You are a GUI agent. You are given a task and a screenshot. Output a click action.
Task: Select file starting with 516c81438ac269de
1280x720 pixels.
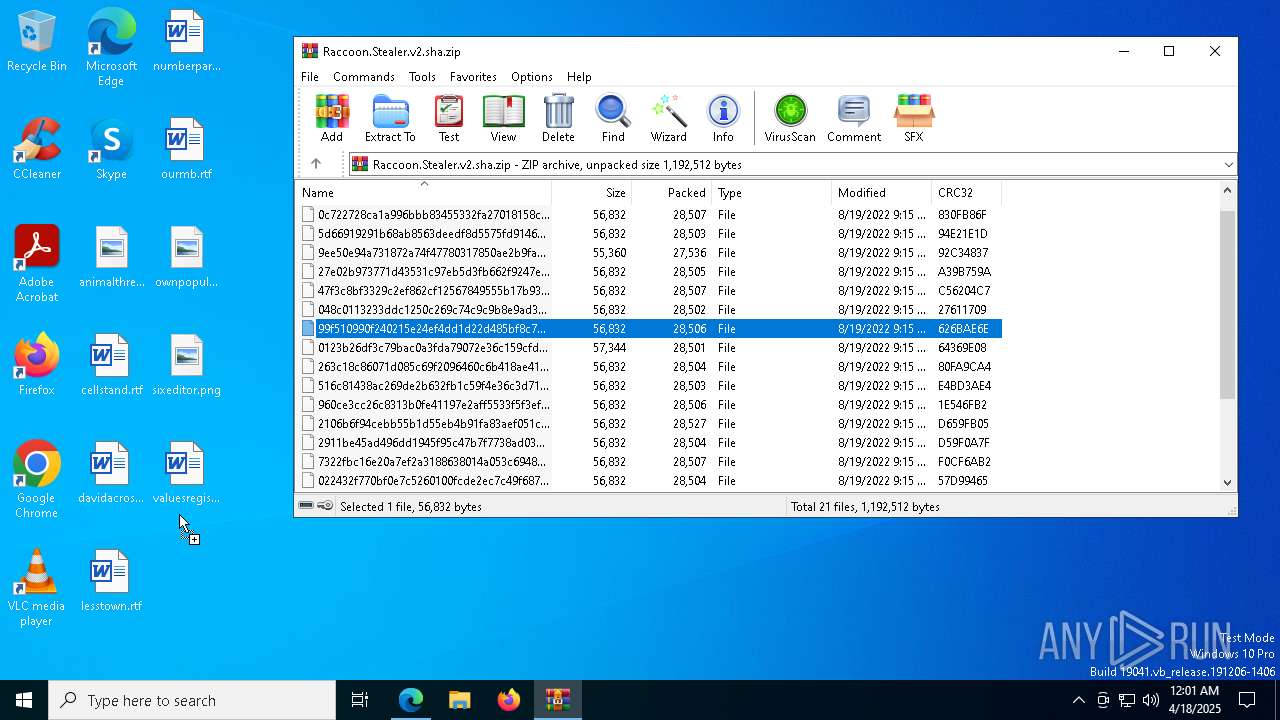[x=650, y=385]
